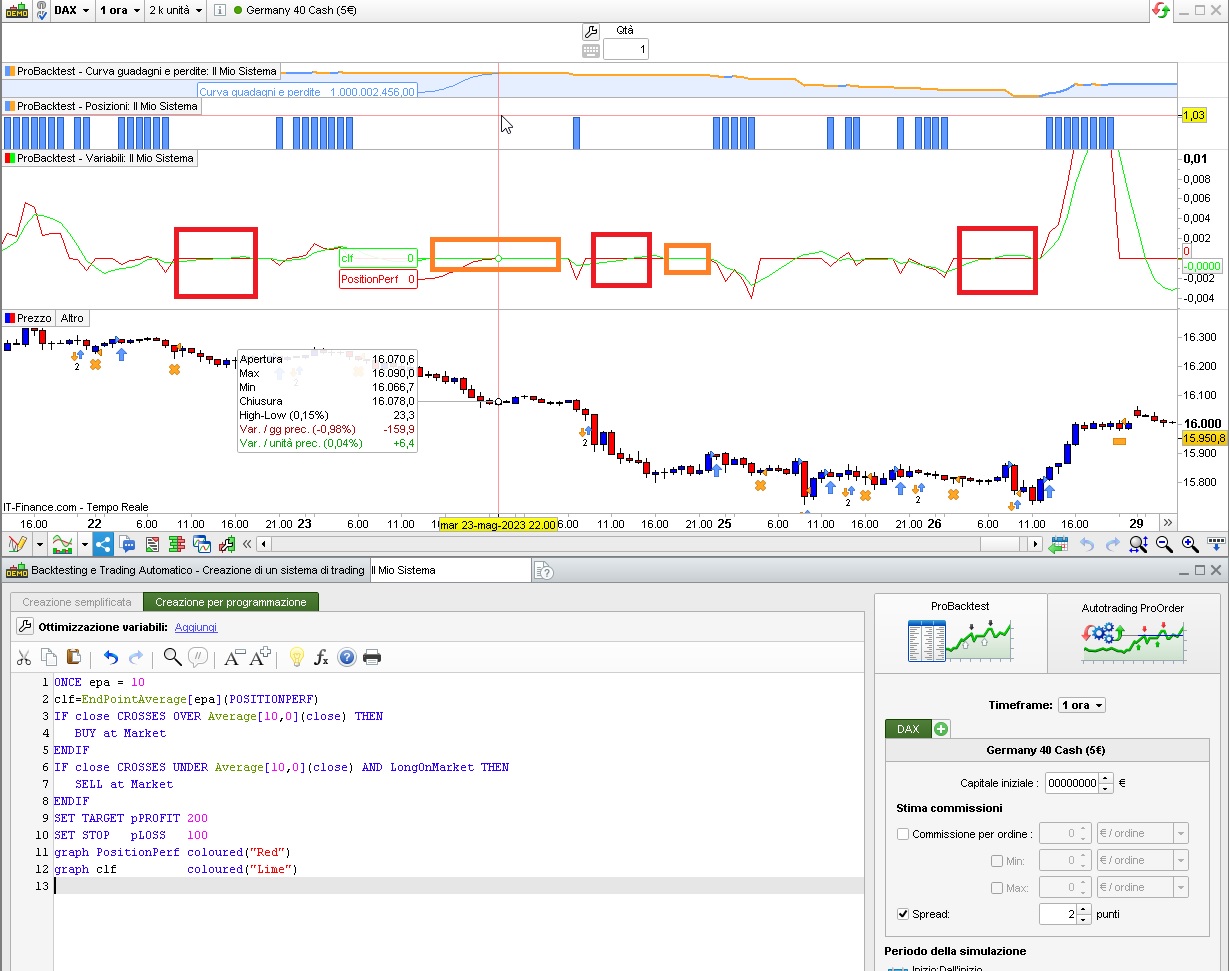1229x971 pixels.
Task: Open the multi-chart window icon
Action: click(x=202, y=545)
